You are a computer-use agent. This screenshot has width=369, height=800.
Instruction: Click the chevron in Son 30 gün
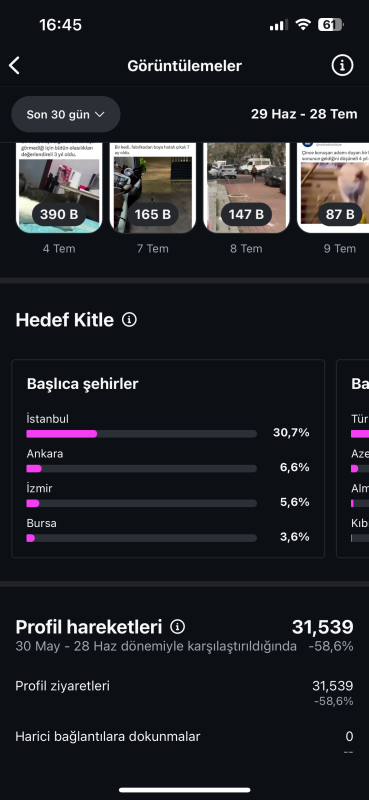[100, 114]
